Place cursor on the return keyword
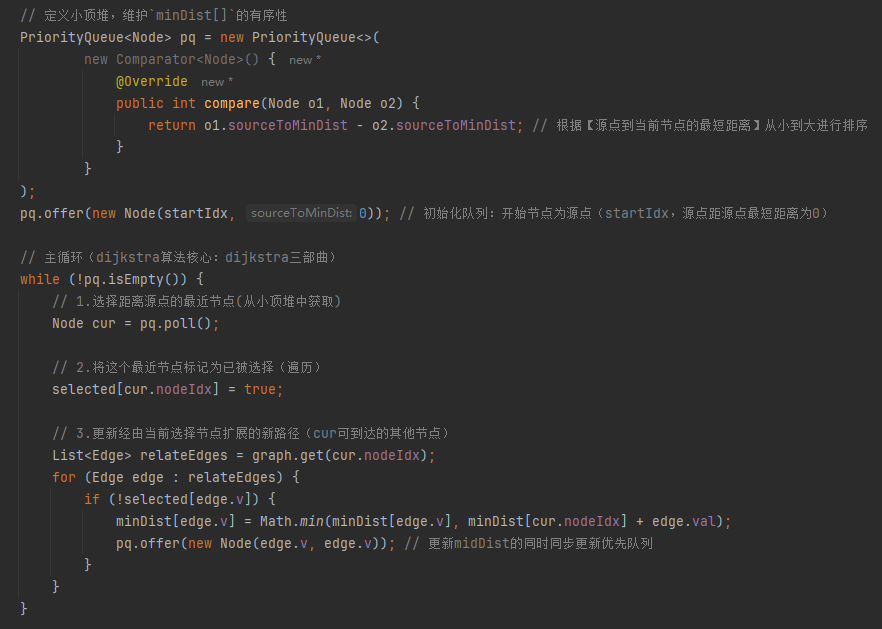This screenshot has height=629, width=882. (172, 125)
